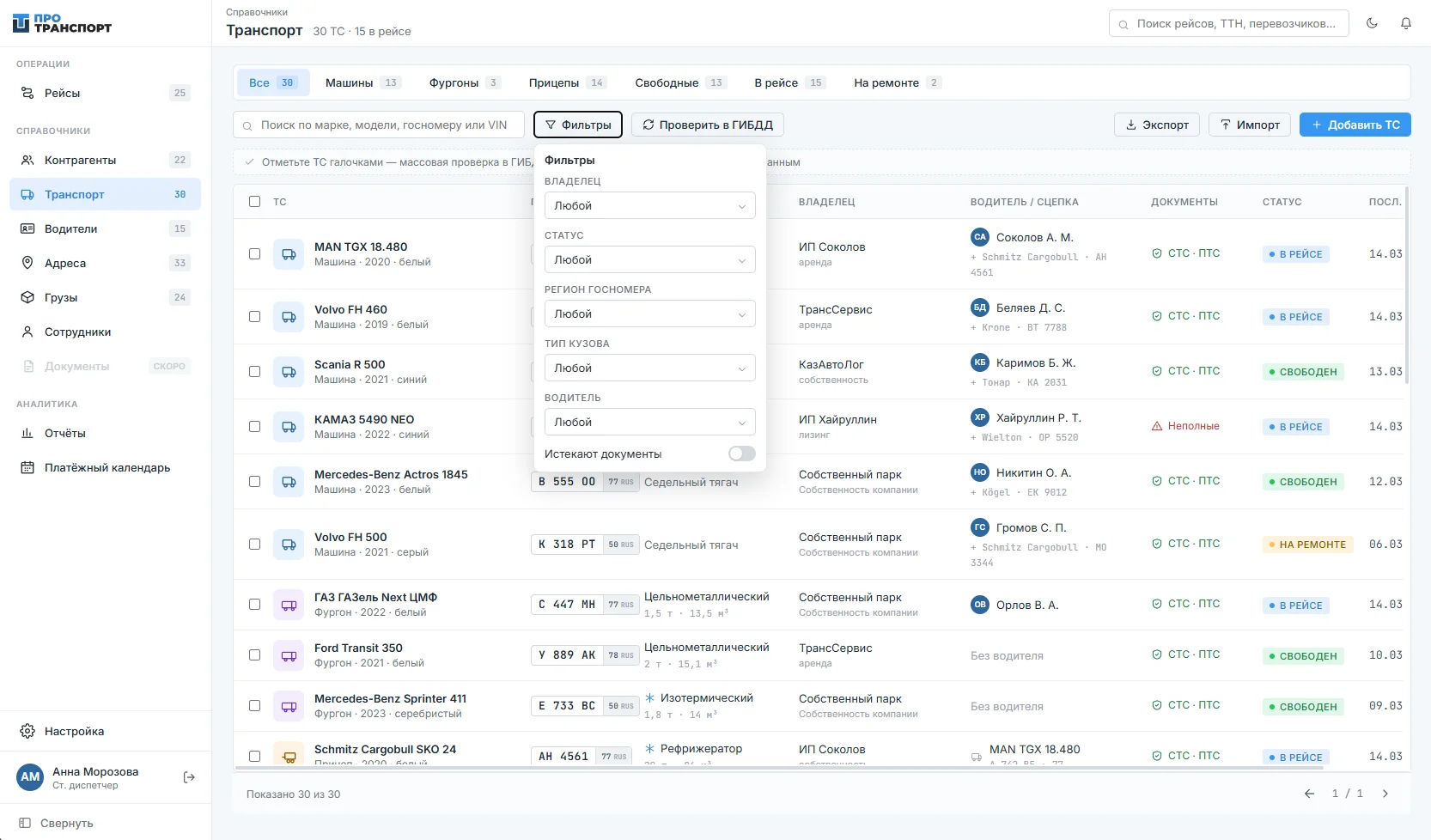Open notifications bell icon
This screenshot has width=1431, height=840.
pos(1406,23)
